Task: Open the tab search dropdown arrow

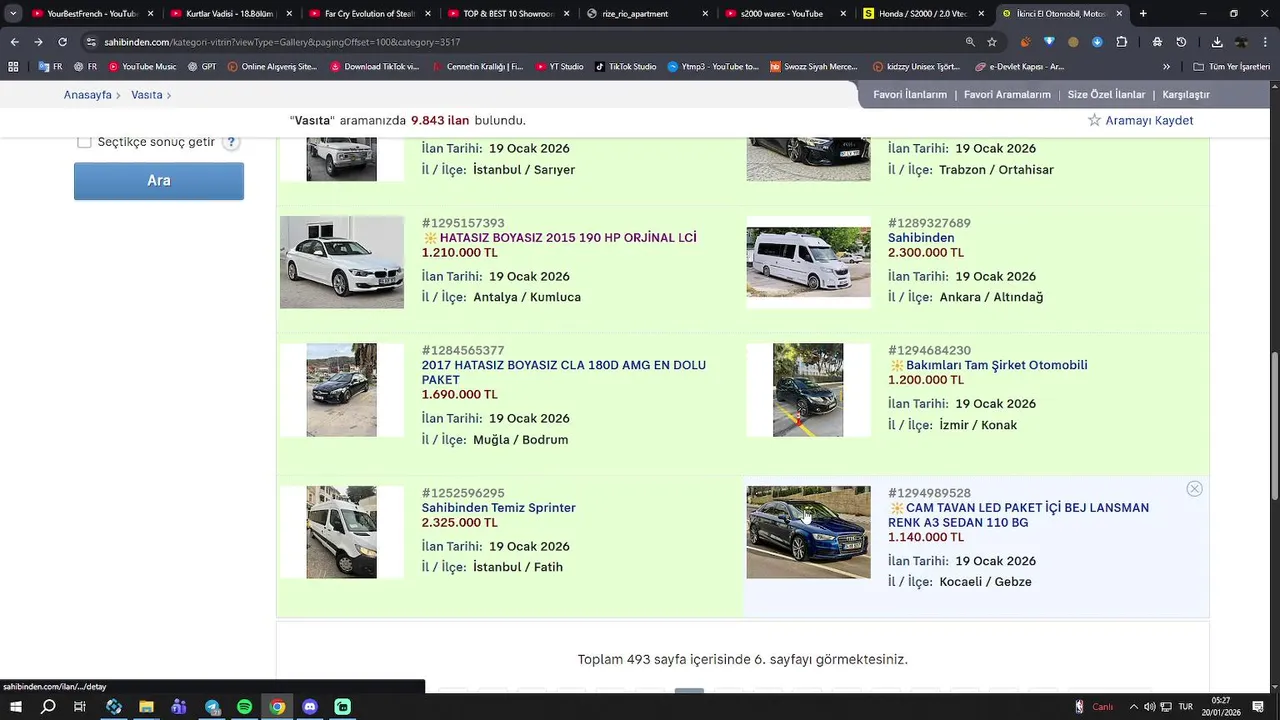Action: click(13, 14)
